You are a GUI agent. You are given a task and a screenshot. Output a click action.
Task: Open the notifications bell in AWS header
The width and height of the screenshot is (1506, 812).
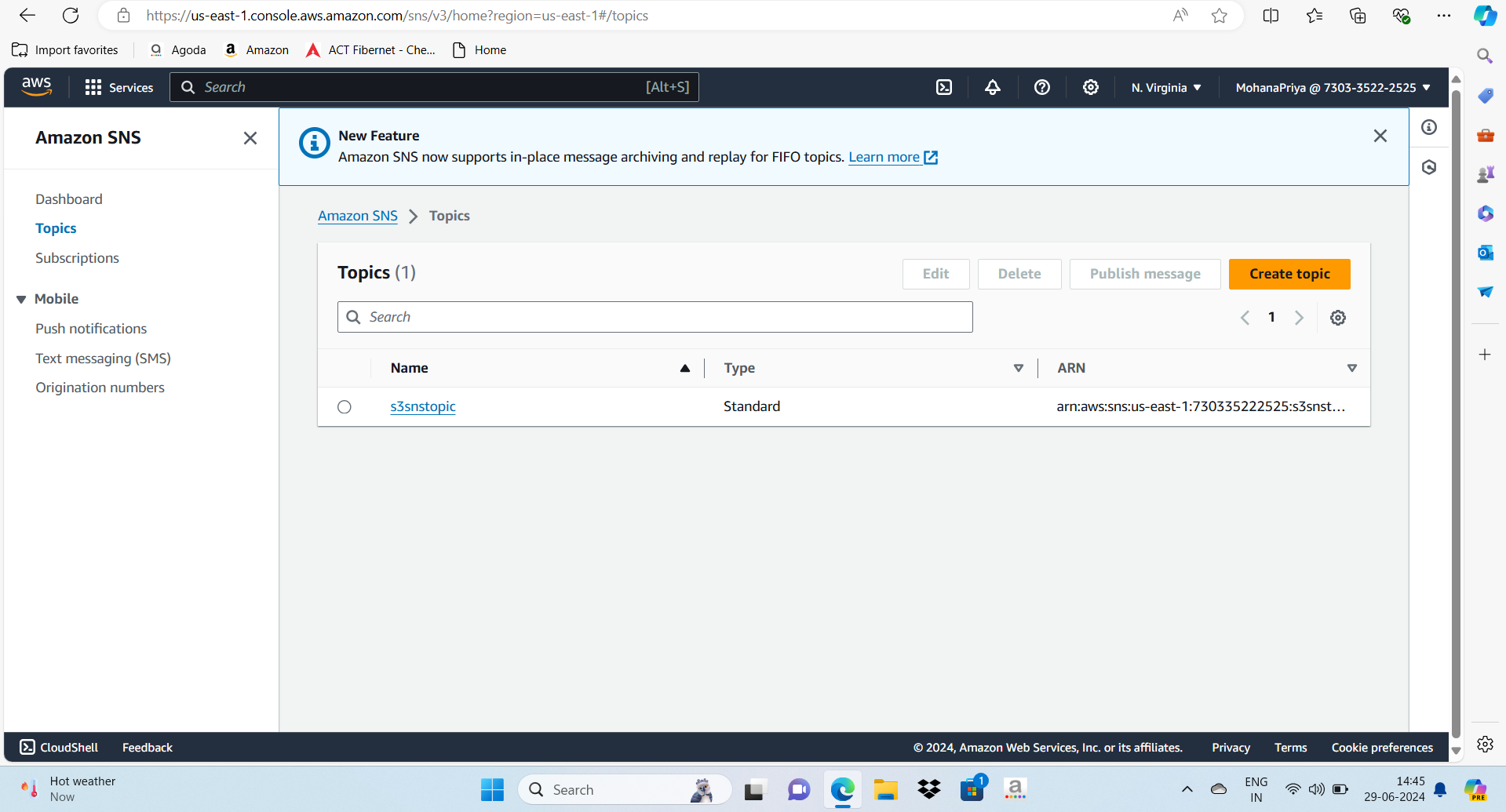tap(993, 87)
